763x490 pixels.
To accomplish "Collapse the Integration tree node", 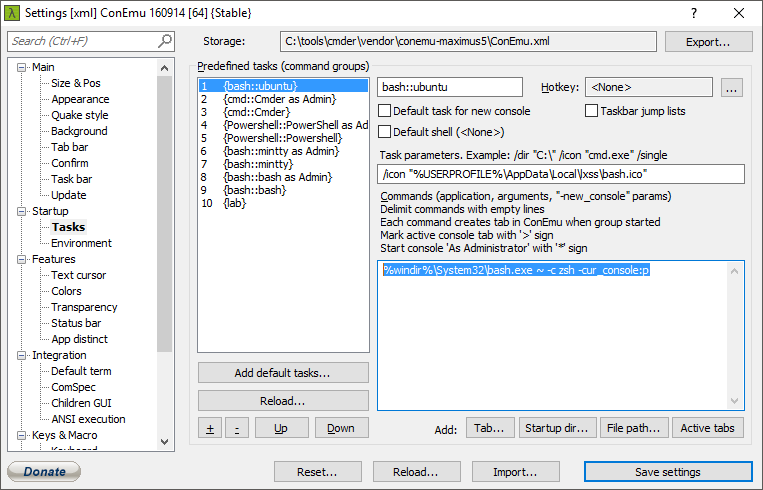I will [21, 355].
